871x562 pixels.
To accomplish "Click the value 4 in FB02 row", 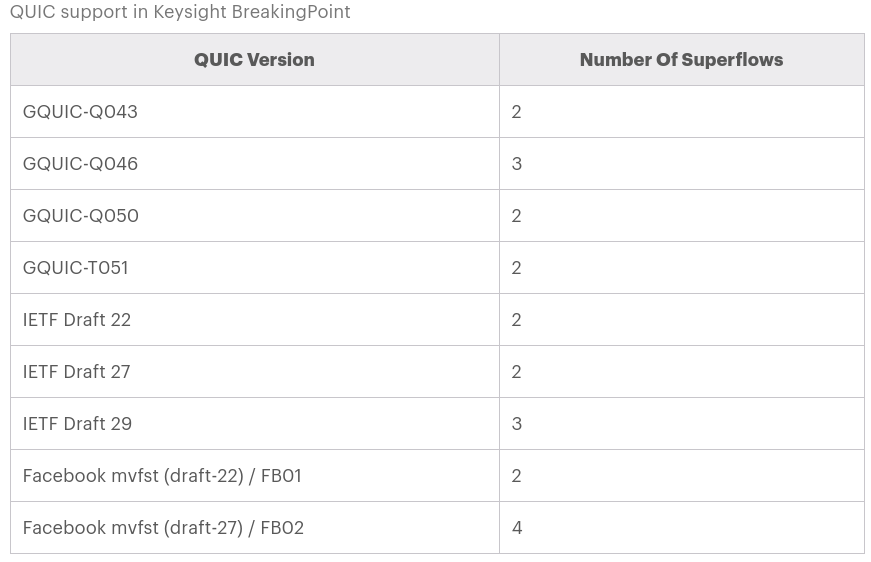I will [517, 528].
